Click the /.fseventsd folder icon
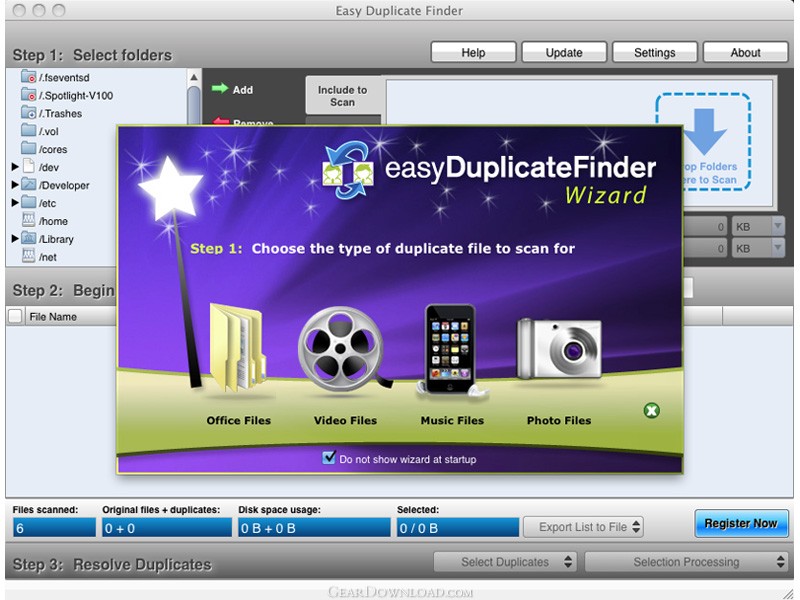The image size is (800, 600). pos(29,77)
